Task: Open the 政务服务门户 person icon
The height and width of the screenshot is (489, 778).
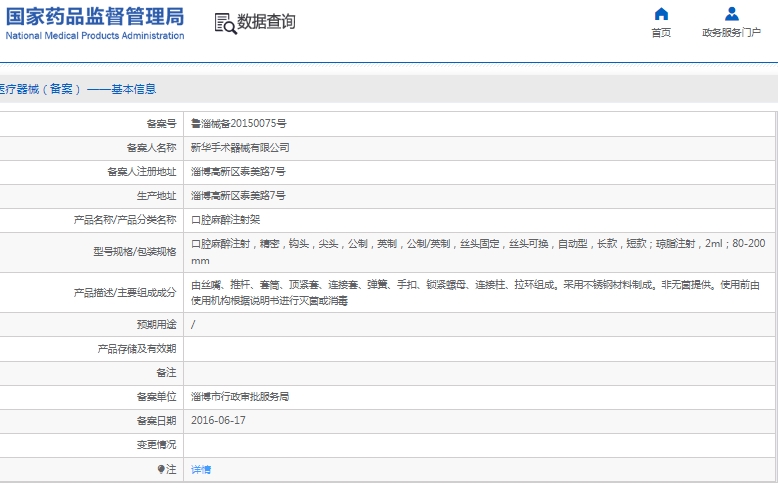Action: [731, 13]
